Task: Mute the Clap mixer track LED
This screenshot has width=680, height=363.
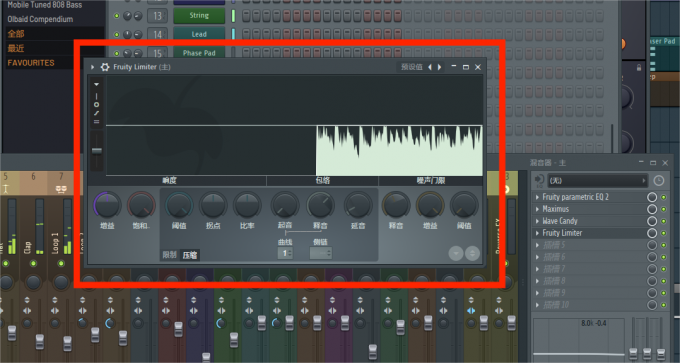Action: click(x=33, y=263)
